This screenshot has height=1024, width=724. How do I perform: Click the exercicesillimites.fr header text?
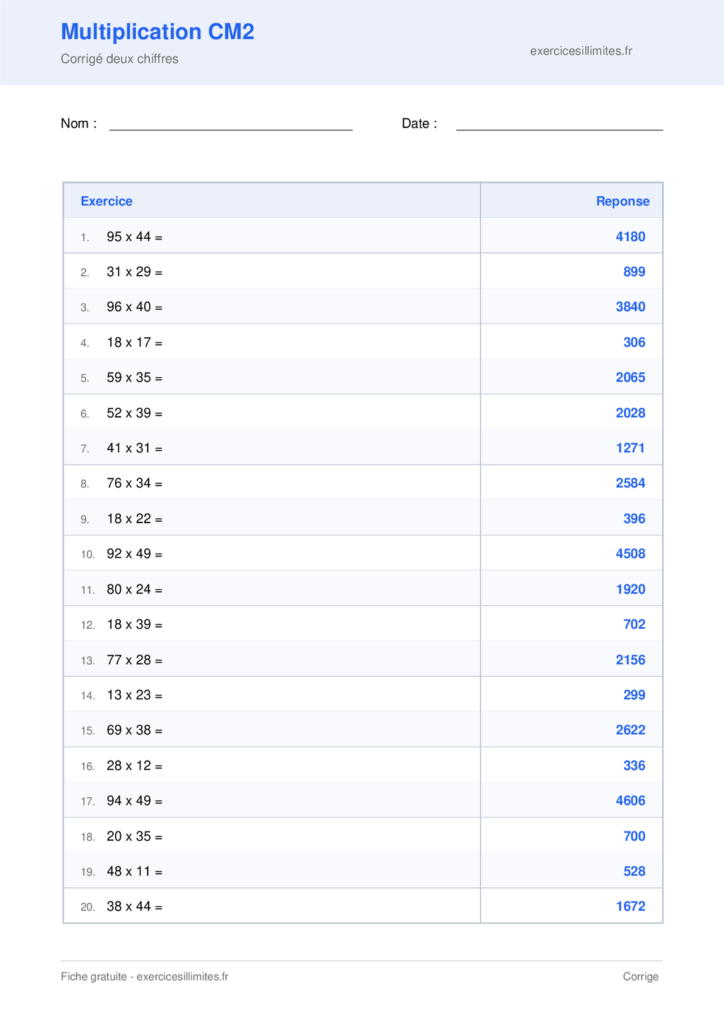(581, 51)
